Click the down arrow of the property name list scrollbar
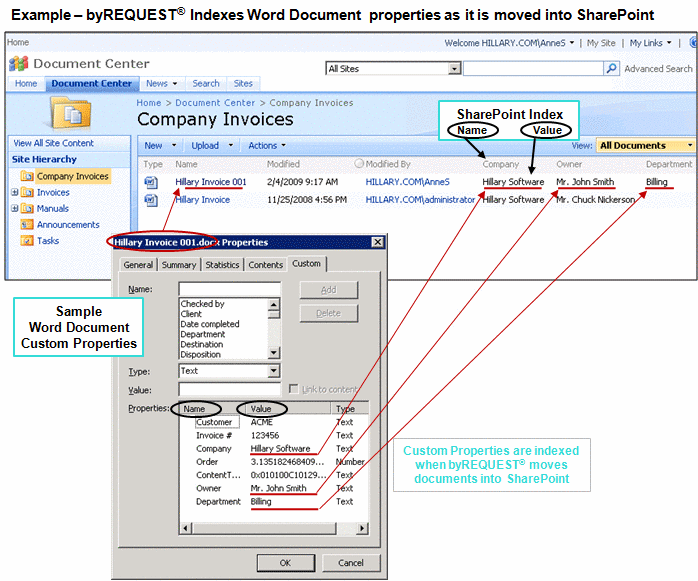The height and width of the screenshot is (581, 698). click(274, 353)
